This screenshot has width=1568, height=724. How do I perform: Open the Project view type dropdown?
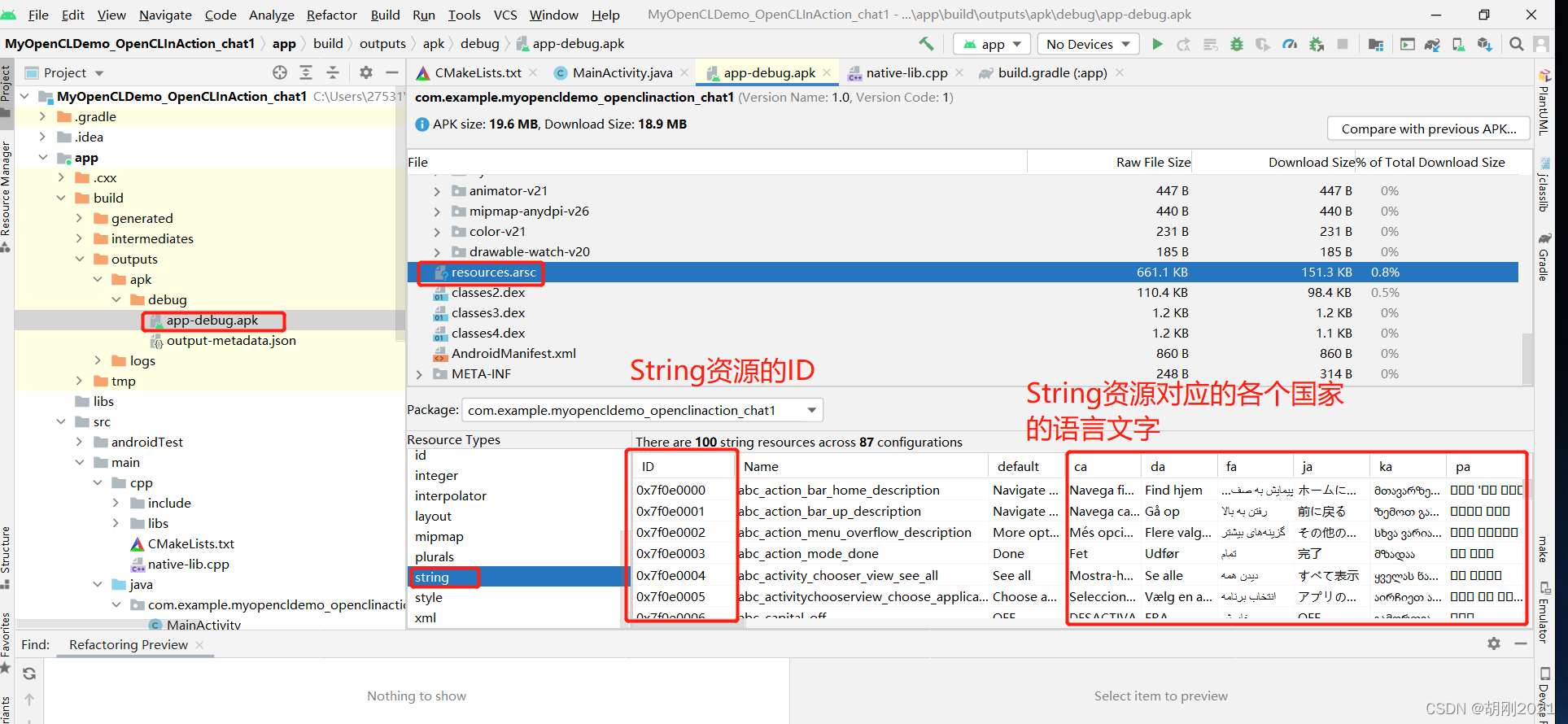click(x=100, y=73)
